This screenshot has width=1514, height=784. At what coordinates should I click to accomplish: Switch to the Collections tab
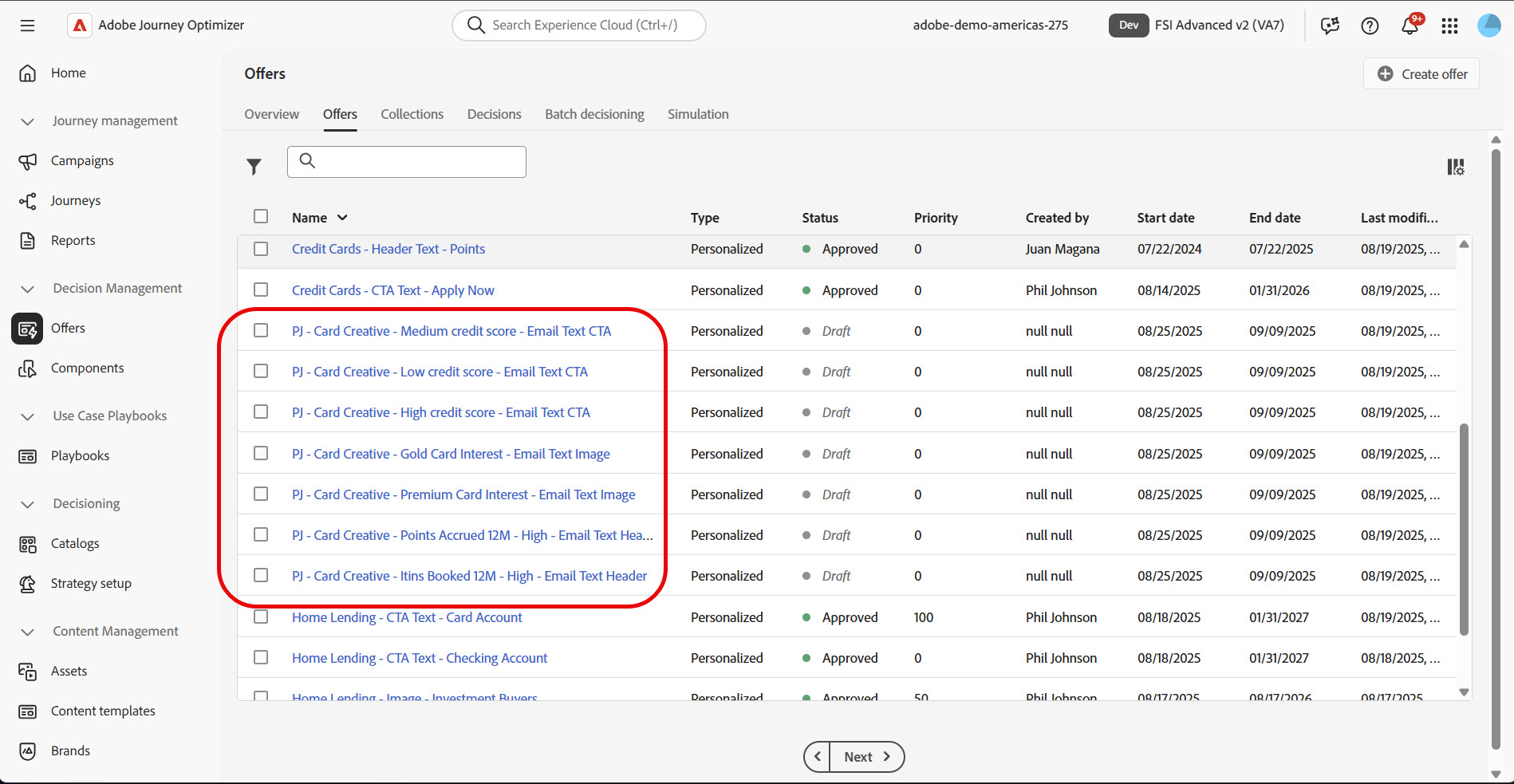(412, 114)
